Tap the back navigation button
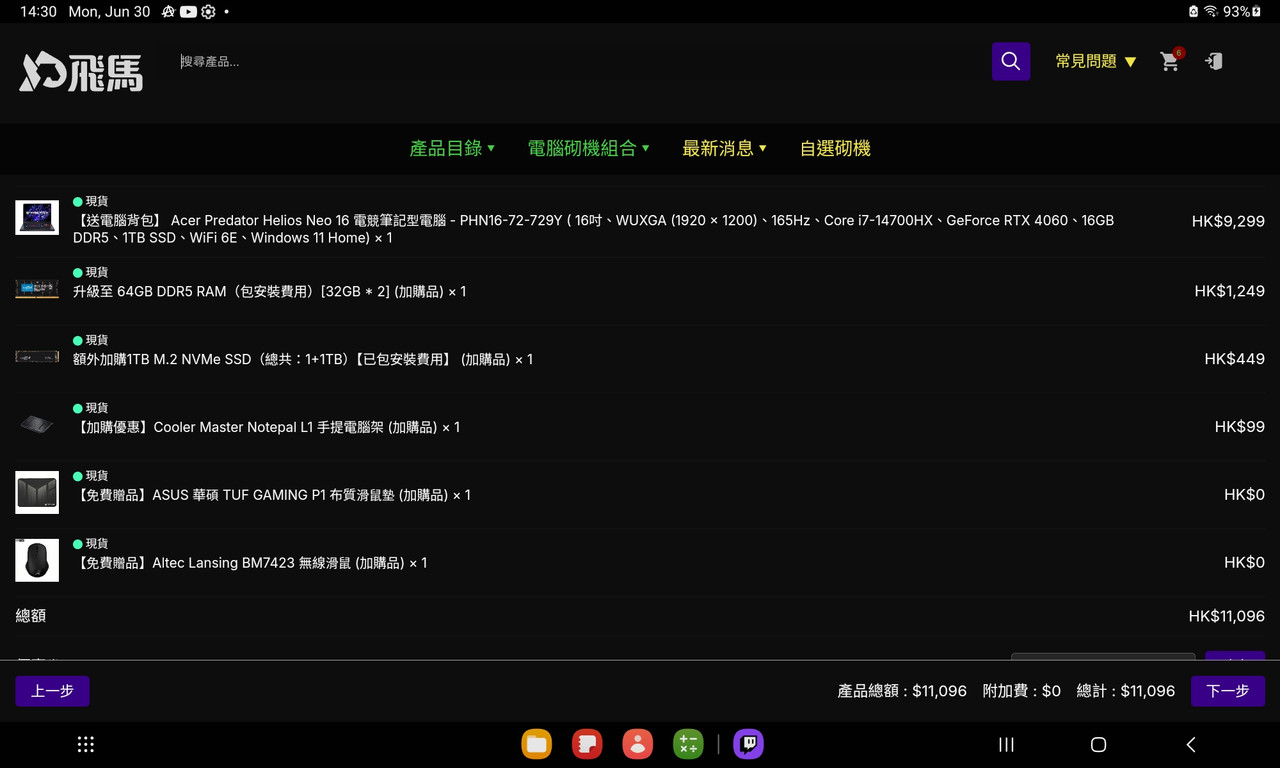The image size is (1280, 768). coord(1190,744)
